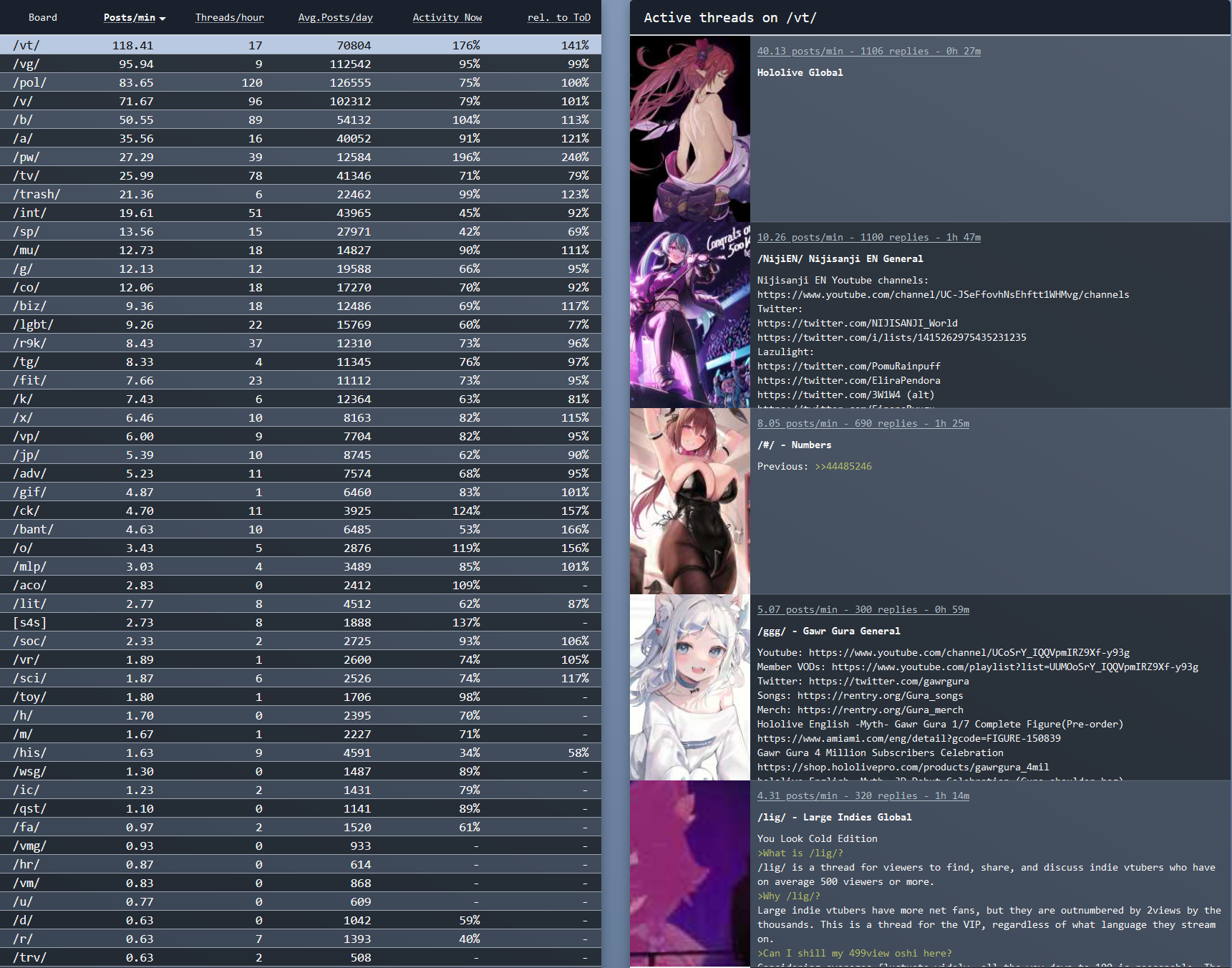
Task: Select the /jp/ board row
Action: (301, 455)
